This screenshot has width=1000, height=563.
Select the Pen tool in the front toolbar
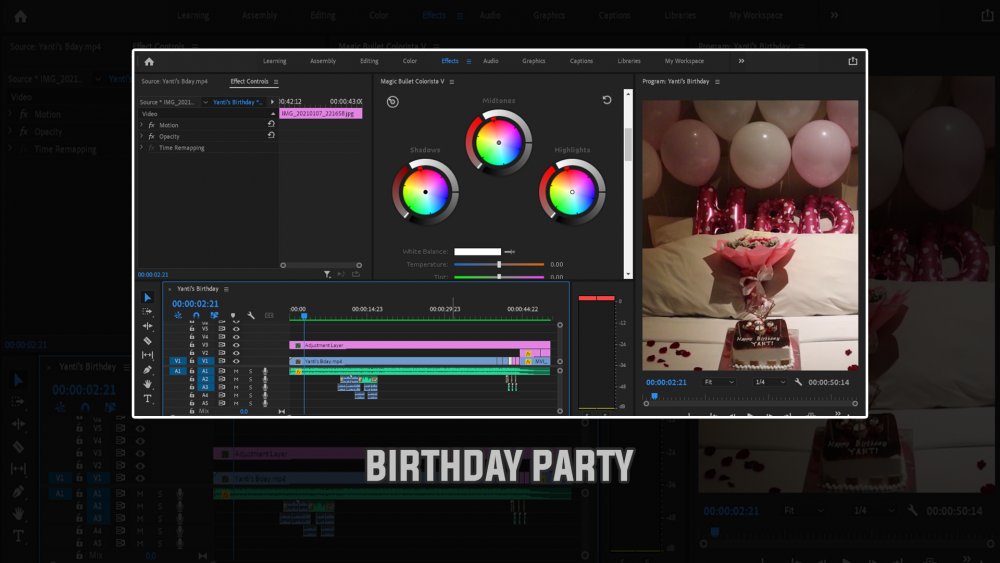coord(147,370)
